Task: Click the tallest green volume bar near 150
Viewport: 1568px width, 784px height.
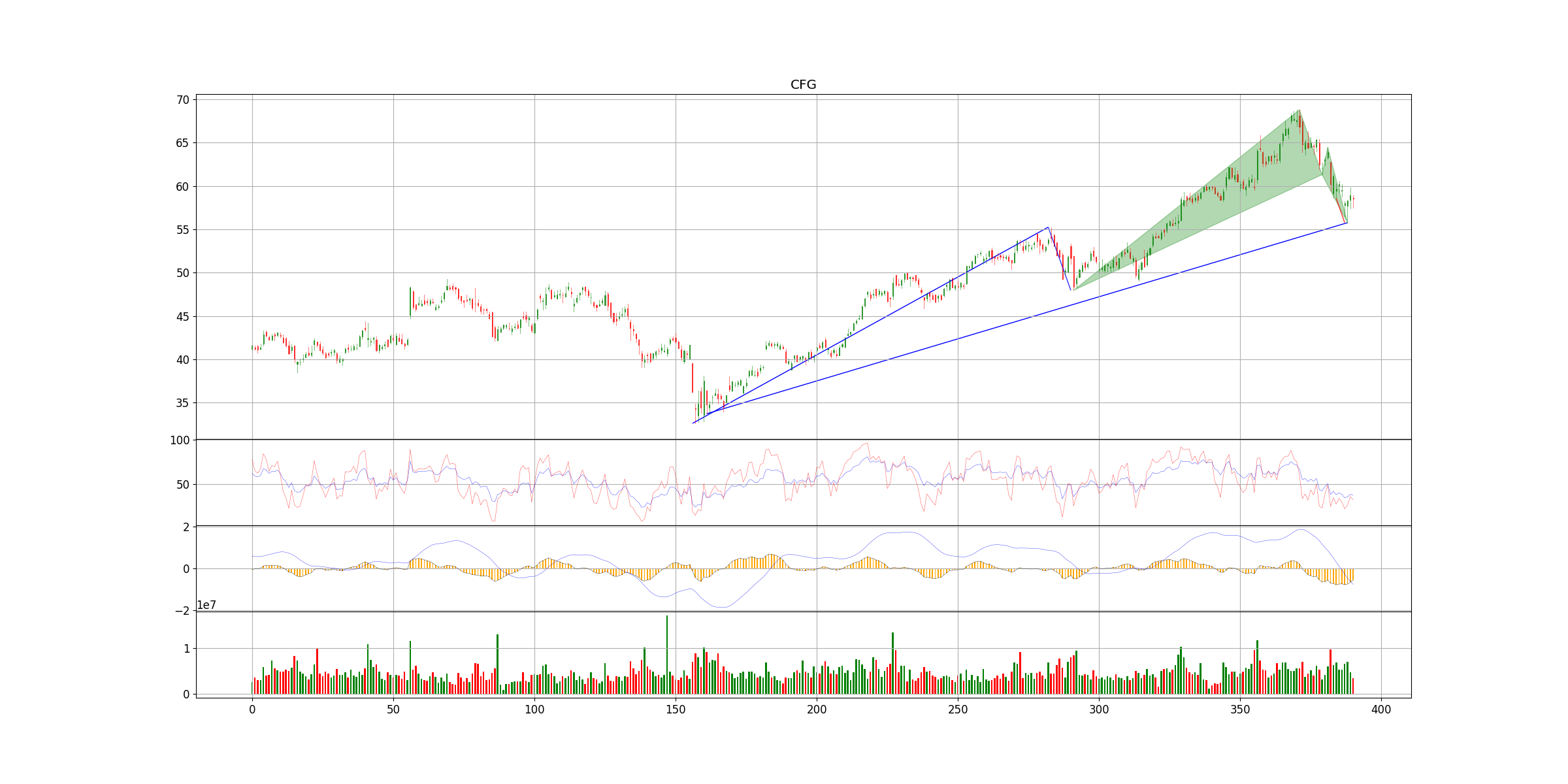Action: tap(666, 653)
